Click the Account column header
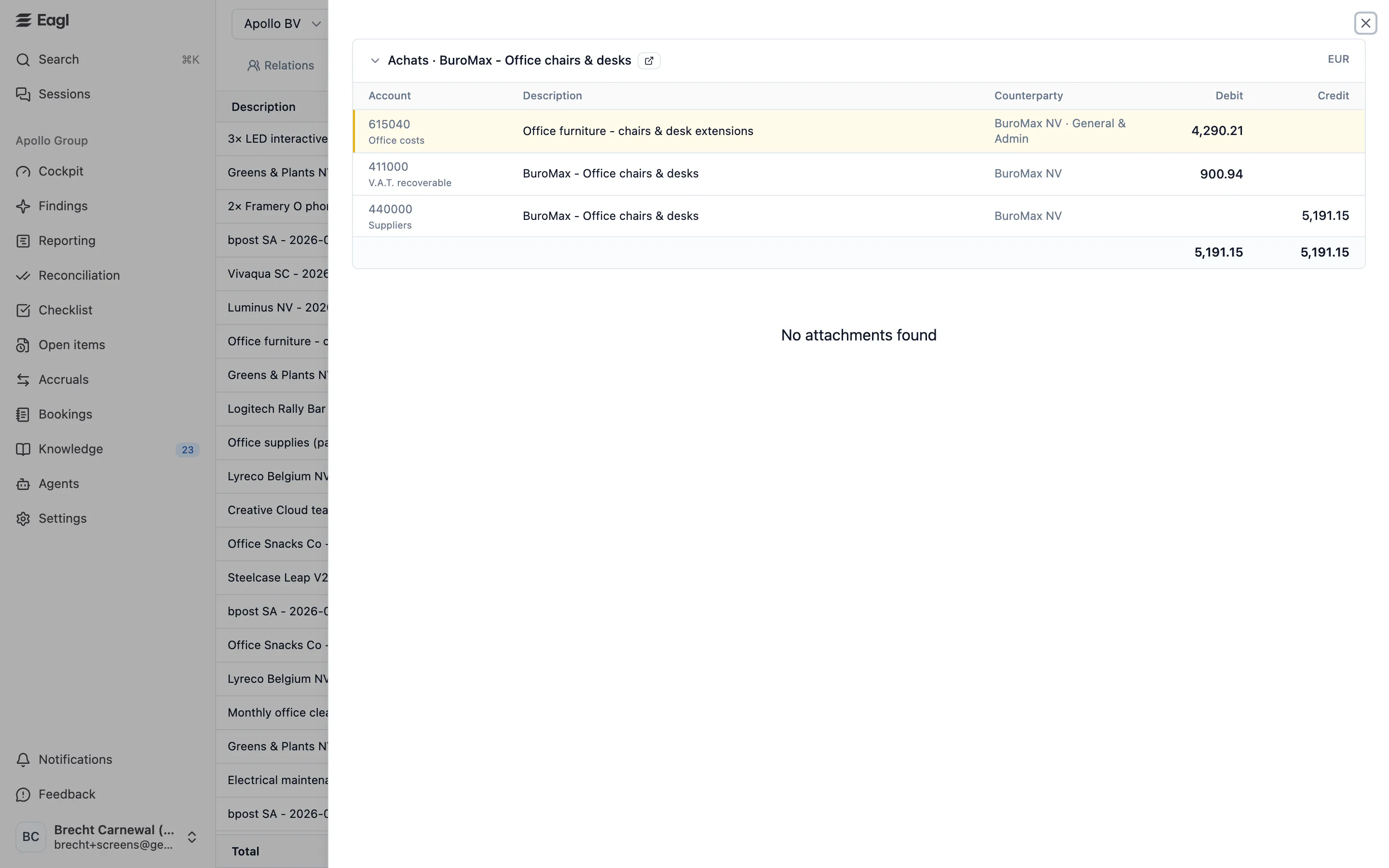 tap(390, 96)
